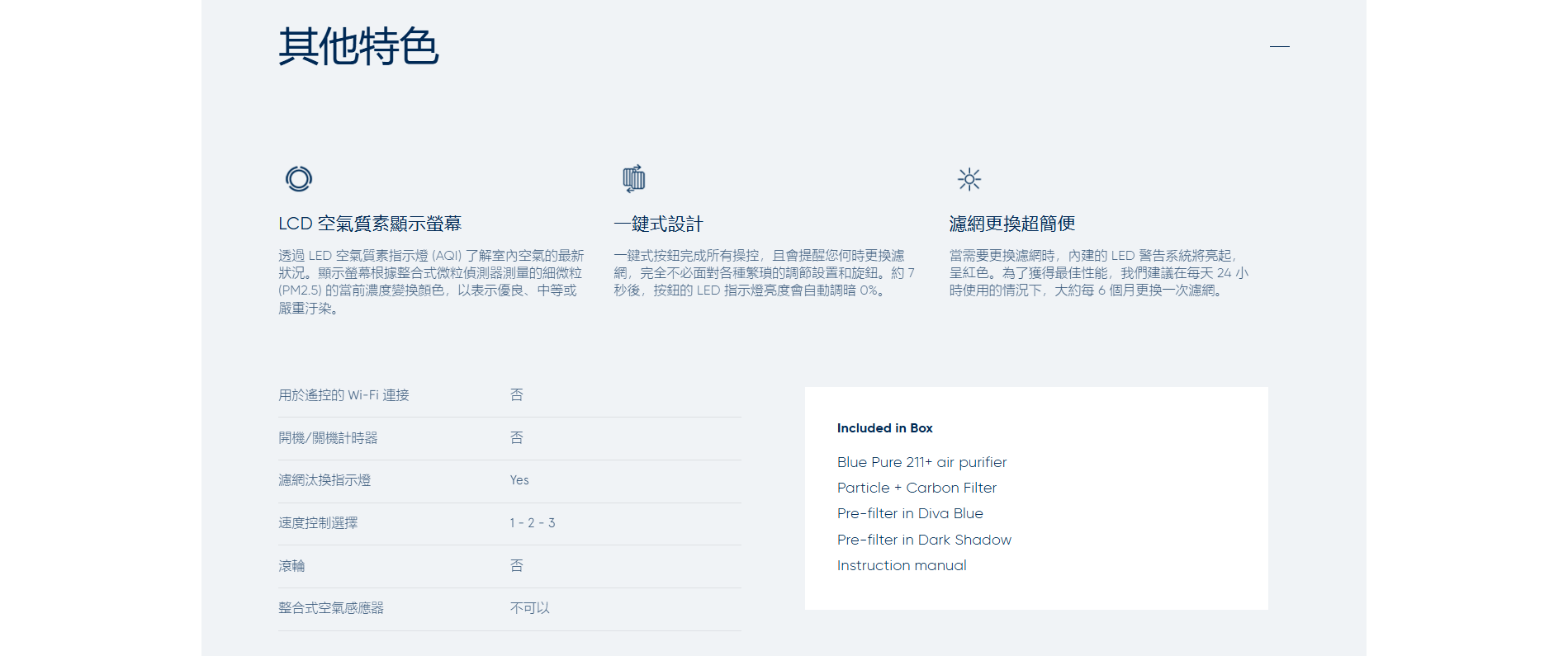Screen dimensions: 1568x656
Task: Select the 濾網更換超簡便 feature title
Action: pyautogui.click(x=1011, y=224)
